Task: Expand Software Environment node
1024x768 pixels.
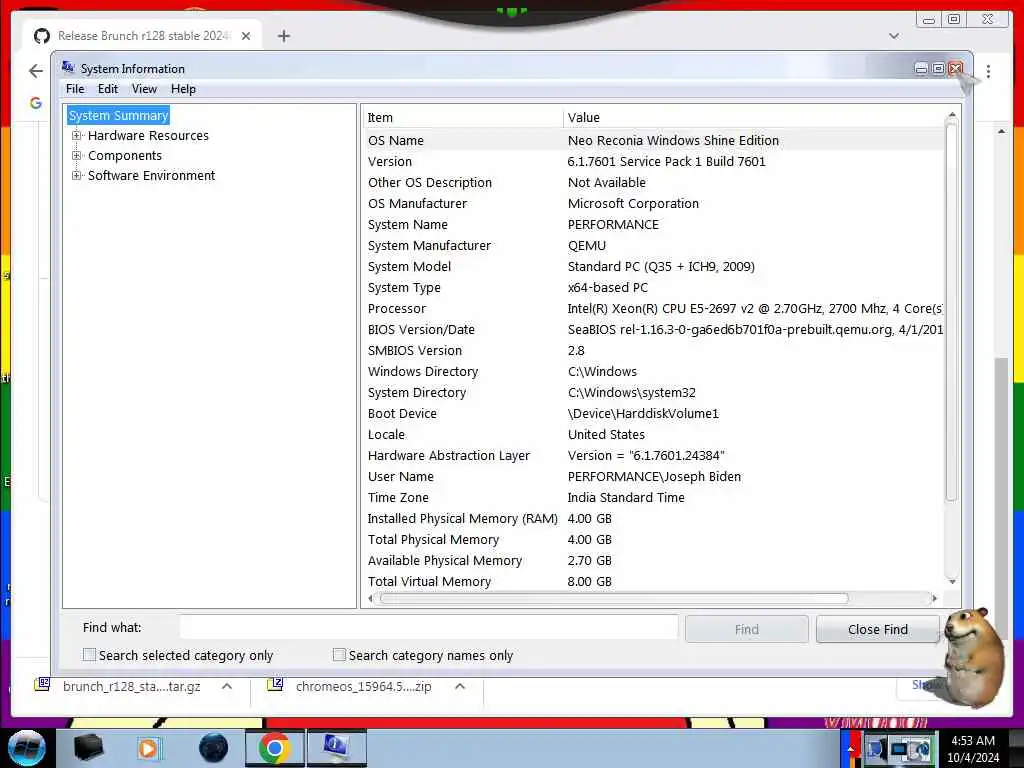Action: pyautogui.click(x=76, y=175)
